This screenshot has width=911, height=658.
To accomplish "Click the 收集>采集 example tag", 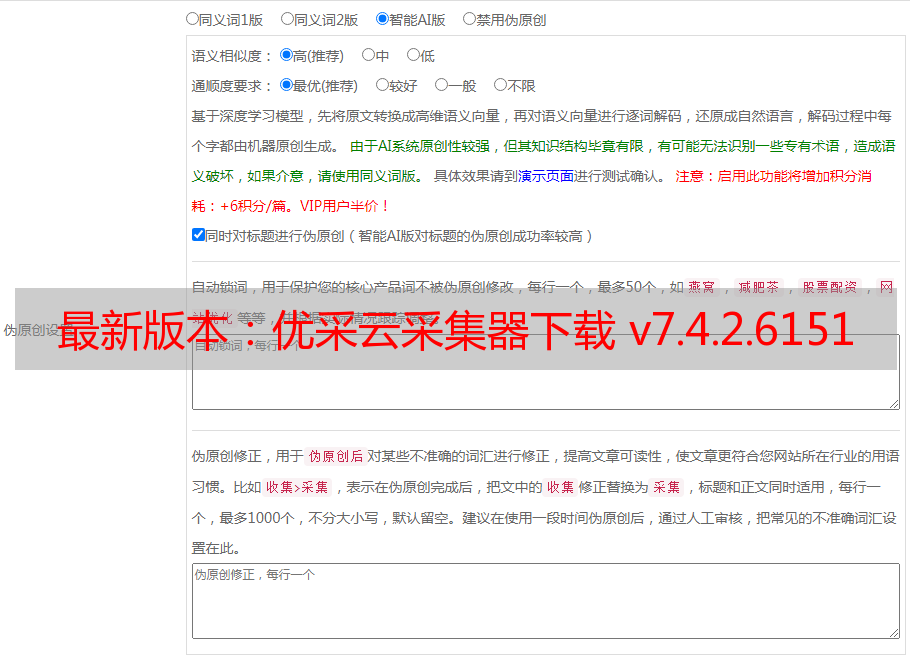I will click(297, 487).
